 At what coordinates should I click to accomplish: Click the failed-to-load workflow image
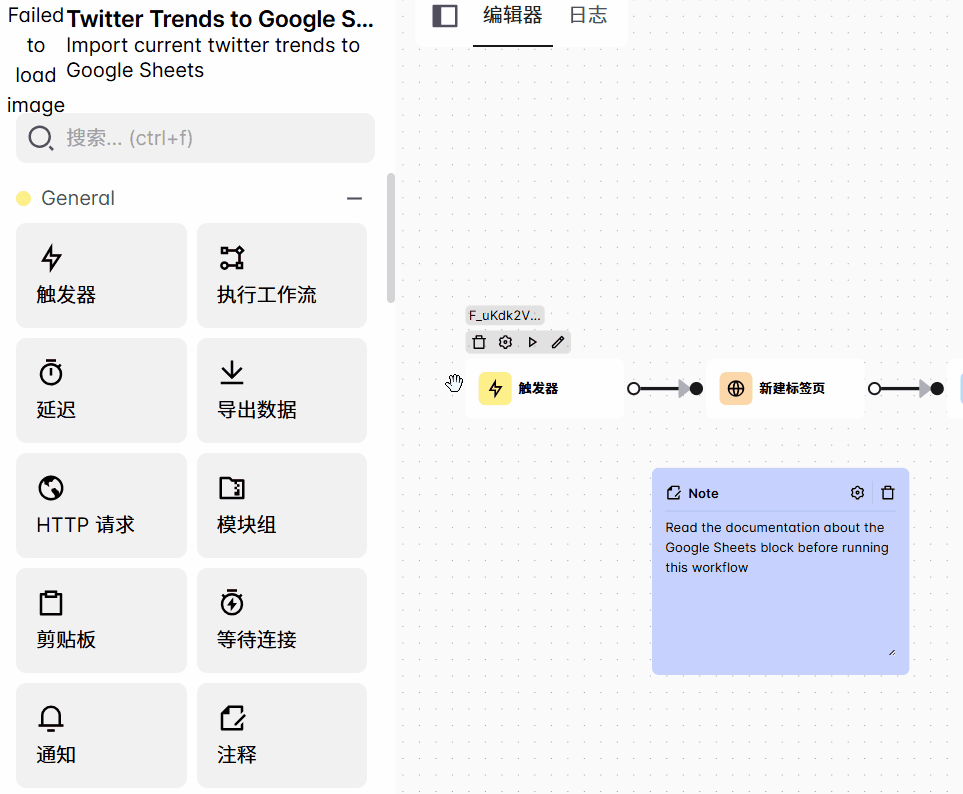click(x=36, y=60)
